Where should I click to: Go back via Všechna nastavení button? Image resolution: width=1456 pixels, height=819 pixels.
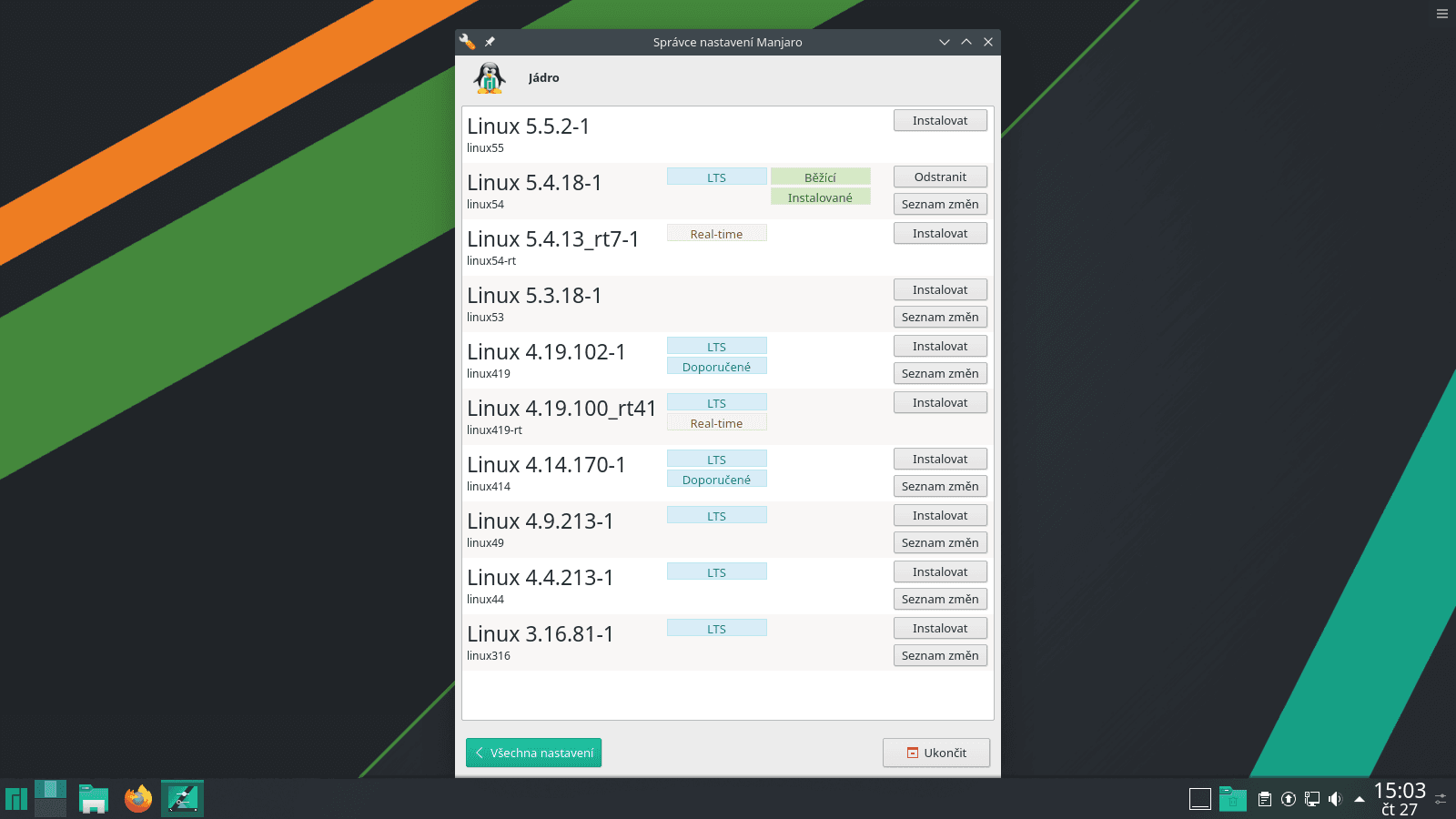click(x=533, y=753)
